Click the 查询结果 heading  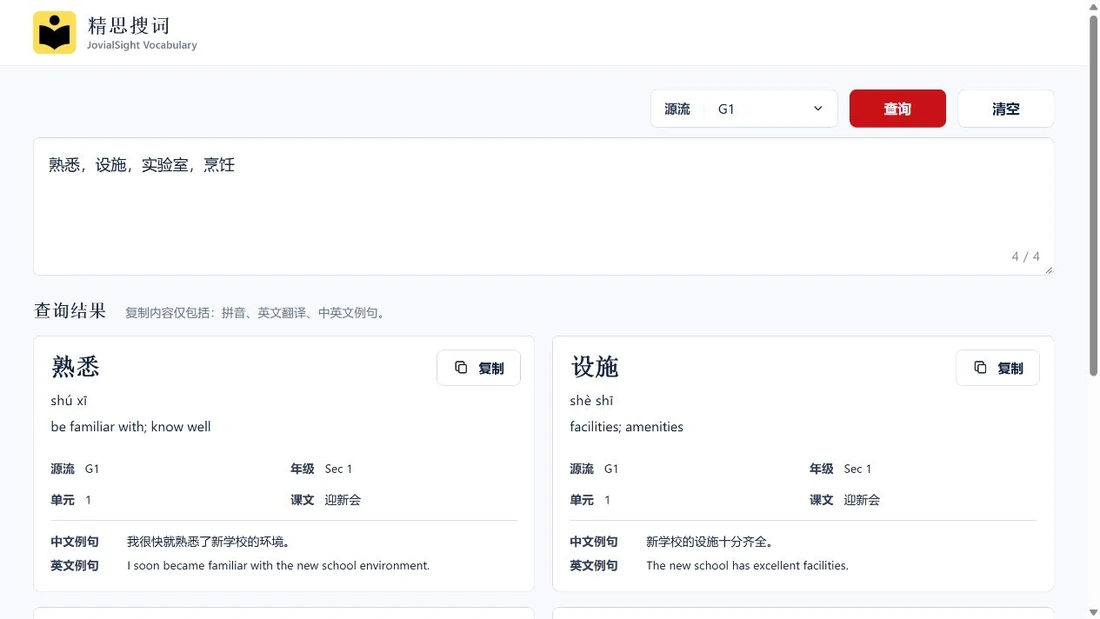click(70, 311)
